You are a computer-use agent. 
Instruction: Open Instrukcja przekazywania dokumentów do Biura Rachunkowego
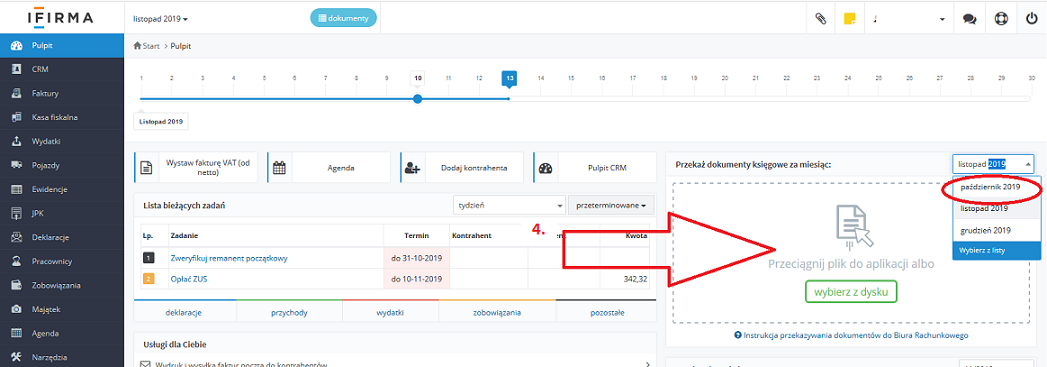pyautogui.click(x=851, y=335)
